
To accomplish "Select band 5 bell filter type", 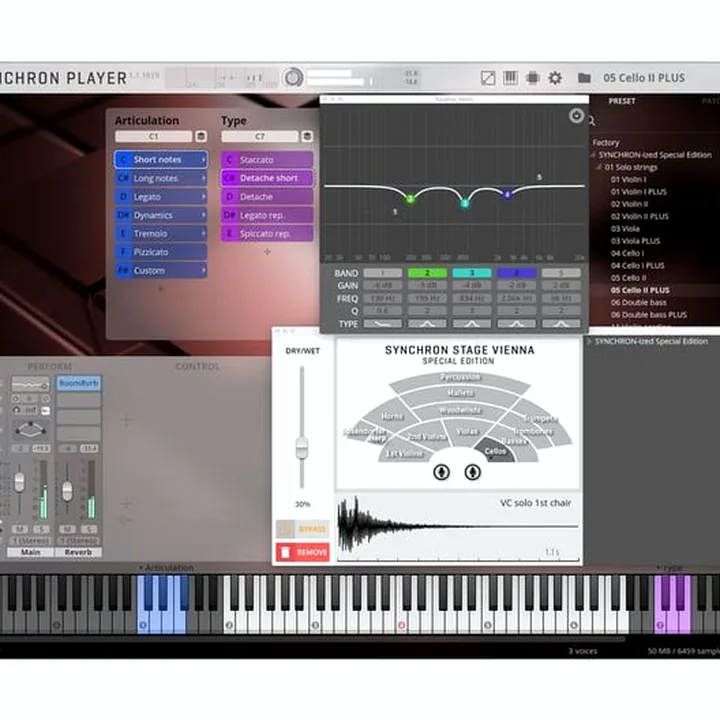I will point(561,324).
